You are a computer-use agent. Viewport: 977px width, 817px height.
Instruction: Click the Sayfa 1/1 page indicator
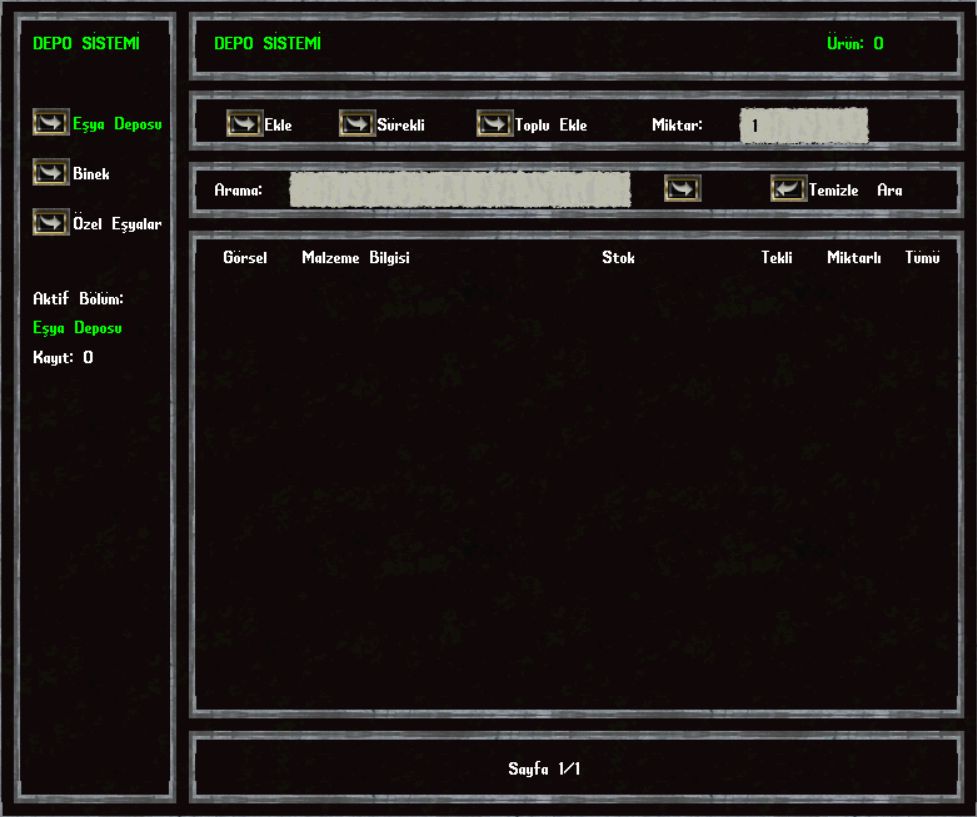(x=544, y=768)
